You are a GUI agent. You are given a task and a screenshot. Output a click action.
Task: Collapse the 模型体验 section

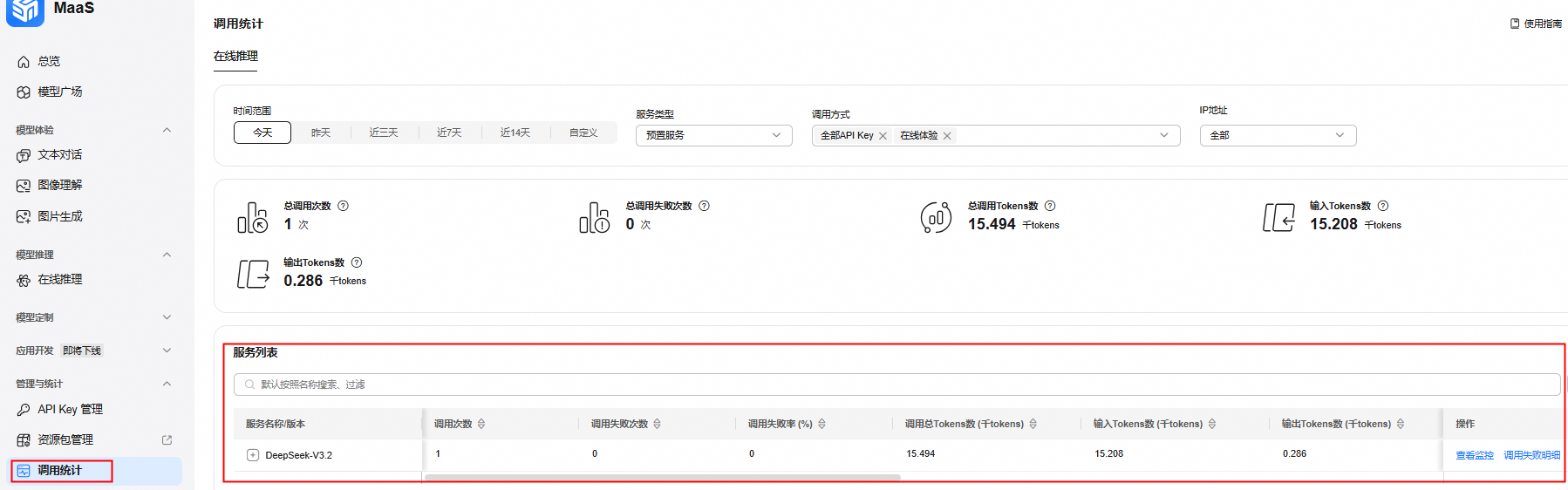point(167,130)
